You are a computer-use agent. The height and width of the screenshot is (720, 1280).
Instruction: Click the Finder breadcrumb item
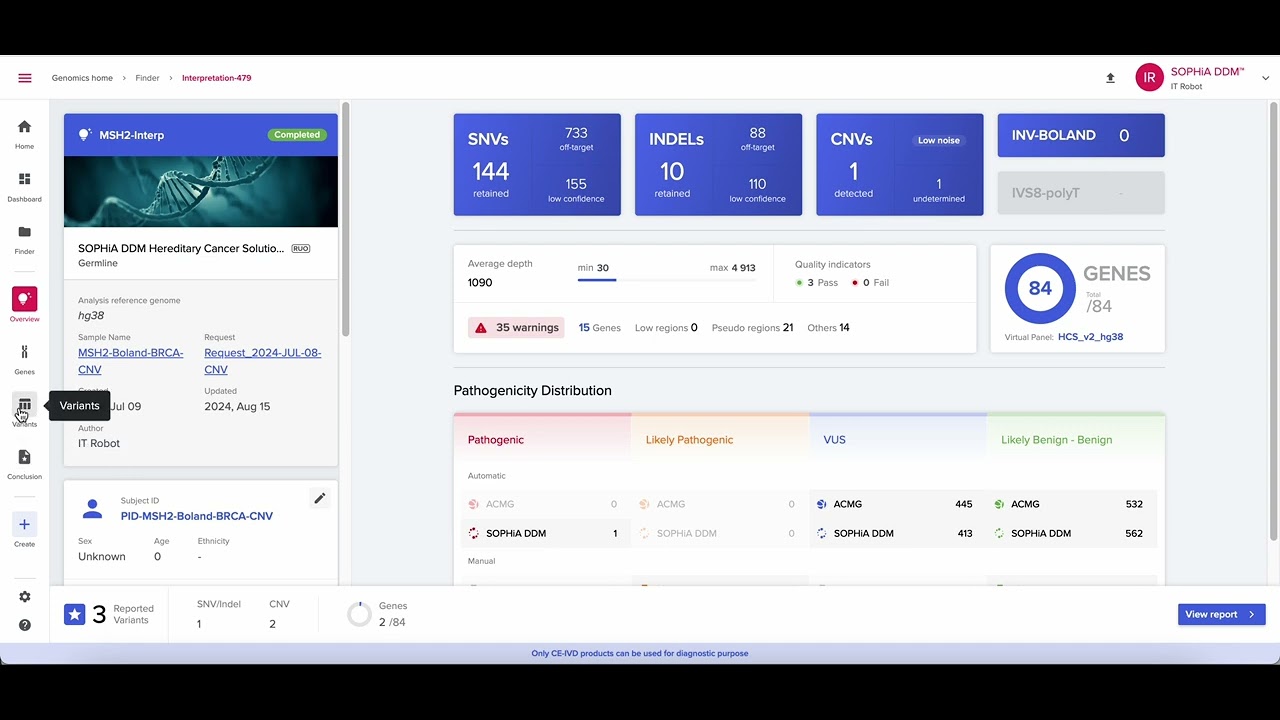coord(147,78)
